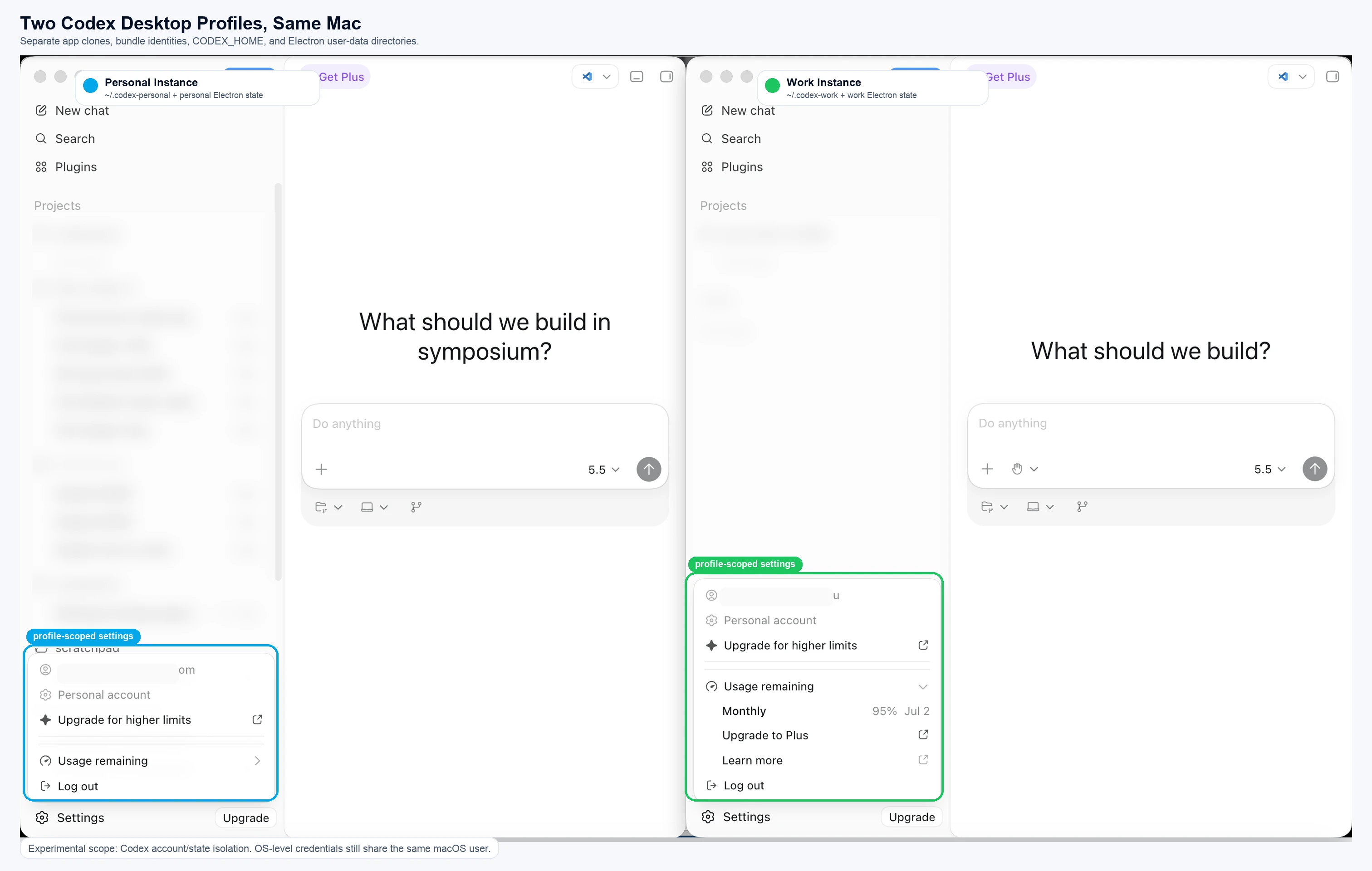Open the project folder dropdown in Personal instance

click(328, 507)
